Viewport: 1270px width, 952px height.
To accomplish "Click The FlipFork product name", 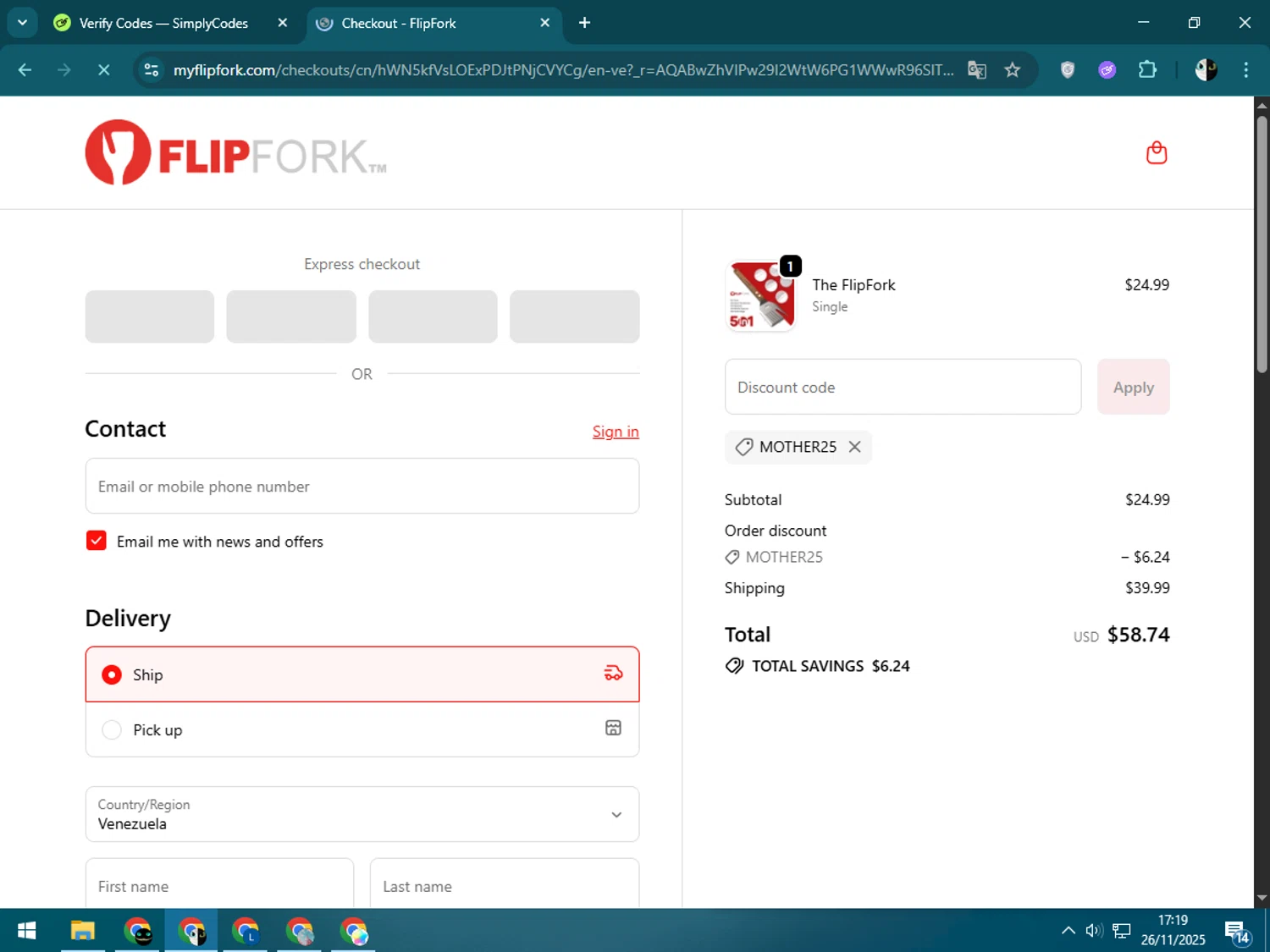I will tap(853, 285).
